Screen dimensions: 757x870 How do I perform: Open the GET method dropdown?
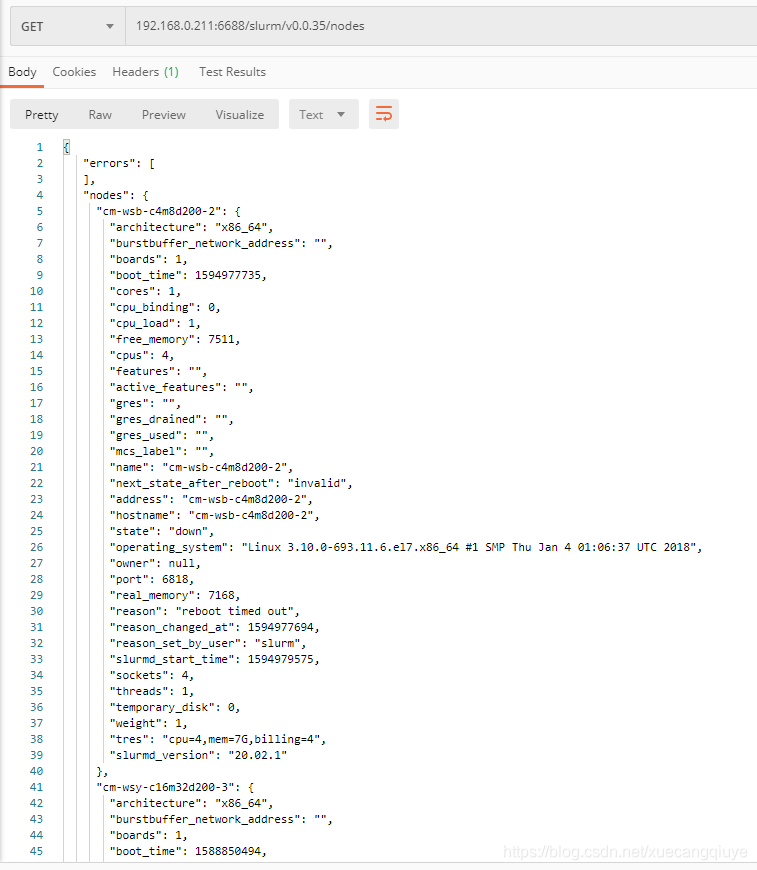(x=68, y=27)
